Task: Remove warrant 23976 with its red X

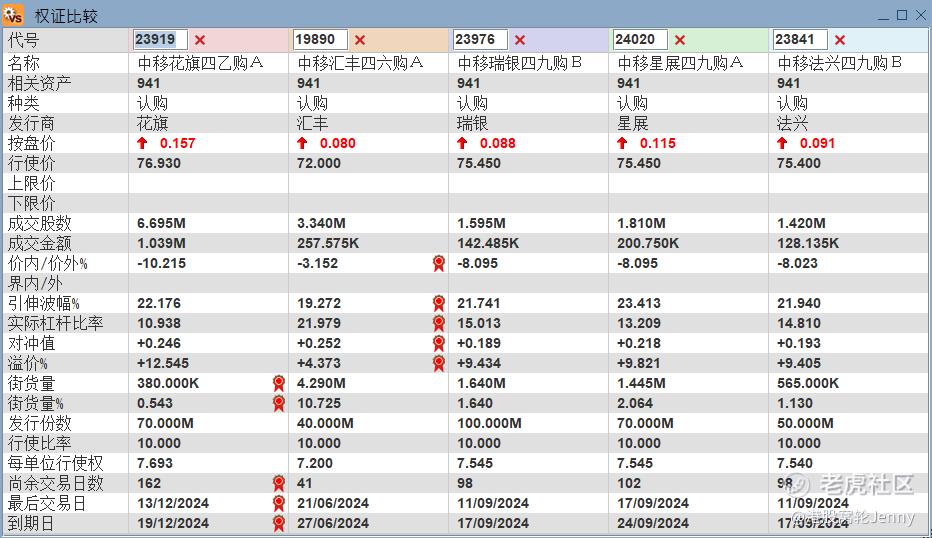Action: [519, 40]
